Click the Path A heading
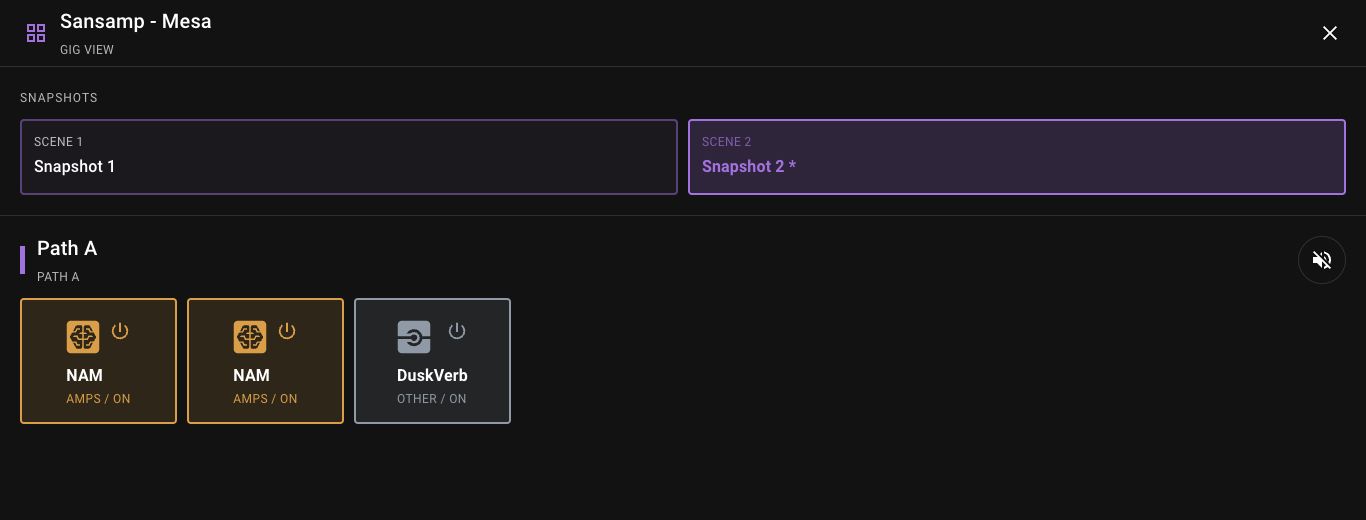 pyautogui.click(x=67, y=248)
